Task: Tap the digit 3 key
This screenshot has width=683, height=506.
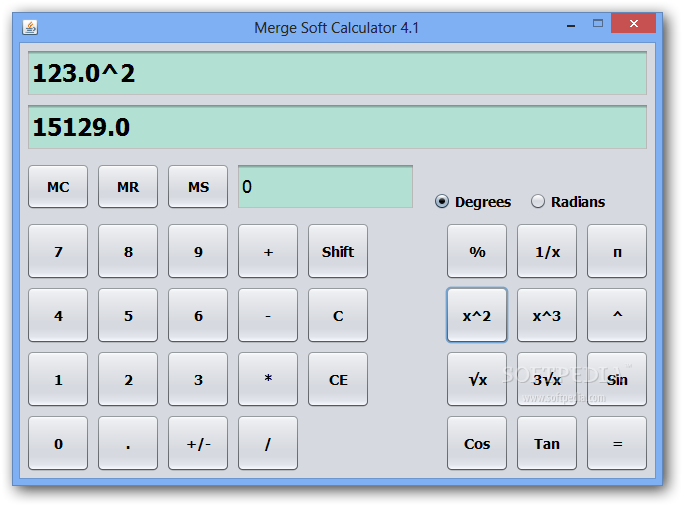Action: click(x=198, y=379)
